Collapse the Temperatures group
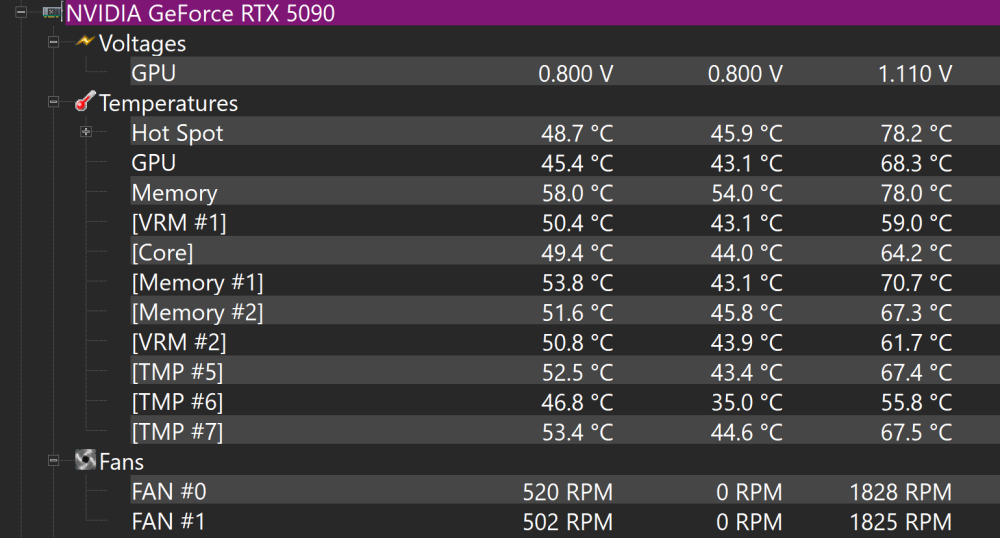This screenshot has height=538, width=1000. point(54,102)
